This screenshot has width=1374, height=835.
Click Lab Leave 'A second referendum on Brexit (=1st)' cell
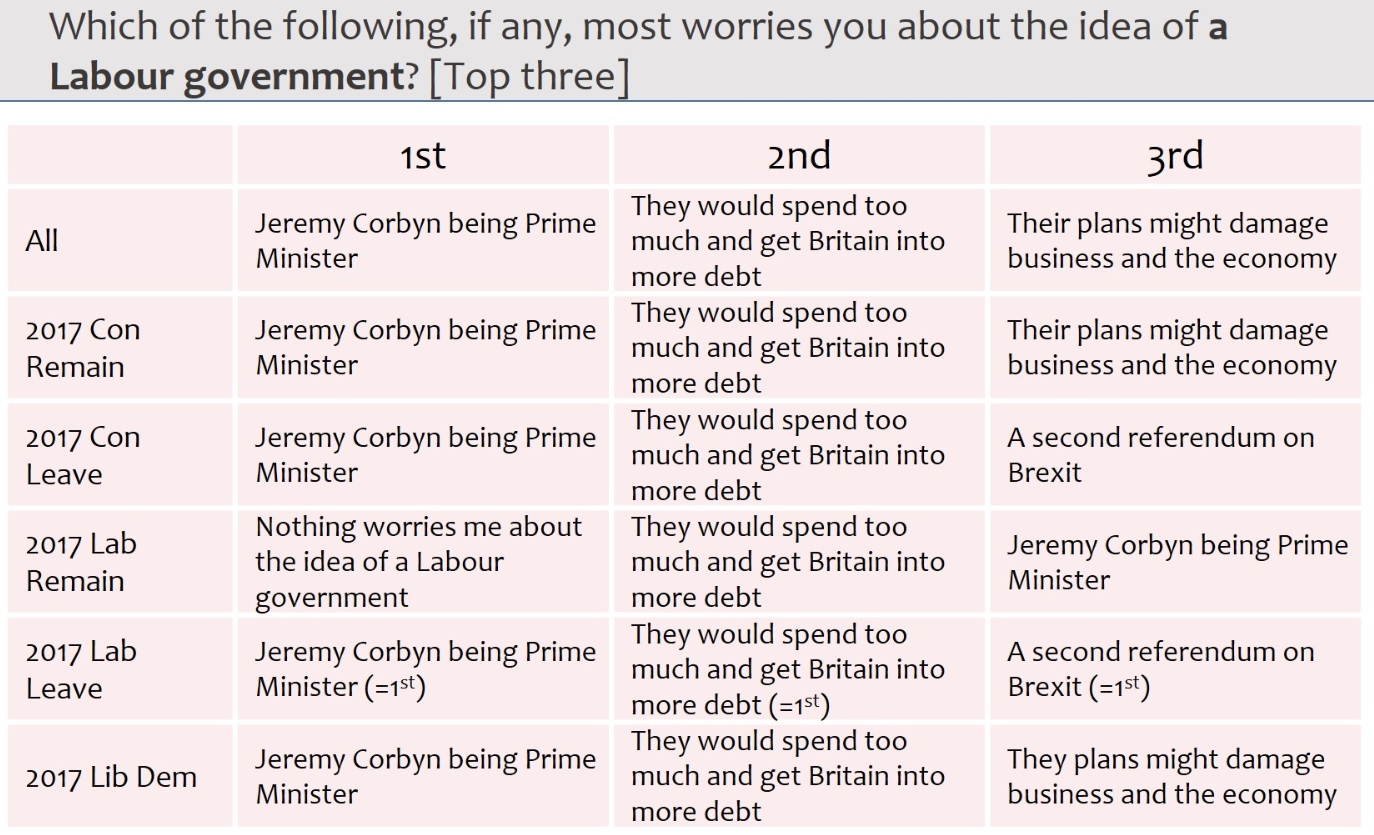coord(1175,669)
